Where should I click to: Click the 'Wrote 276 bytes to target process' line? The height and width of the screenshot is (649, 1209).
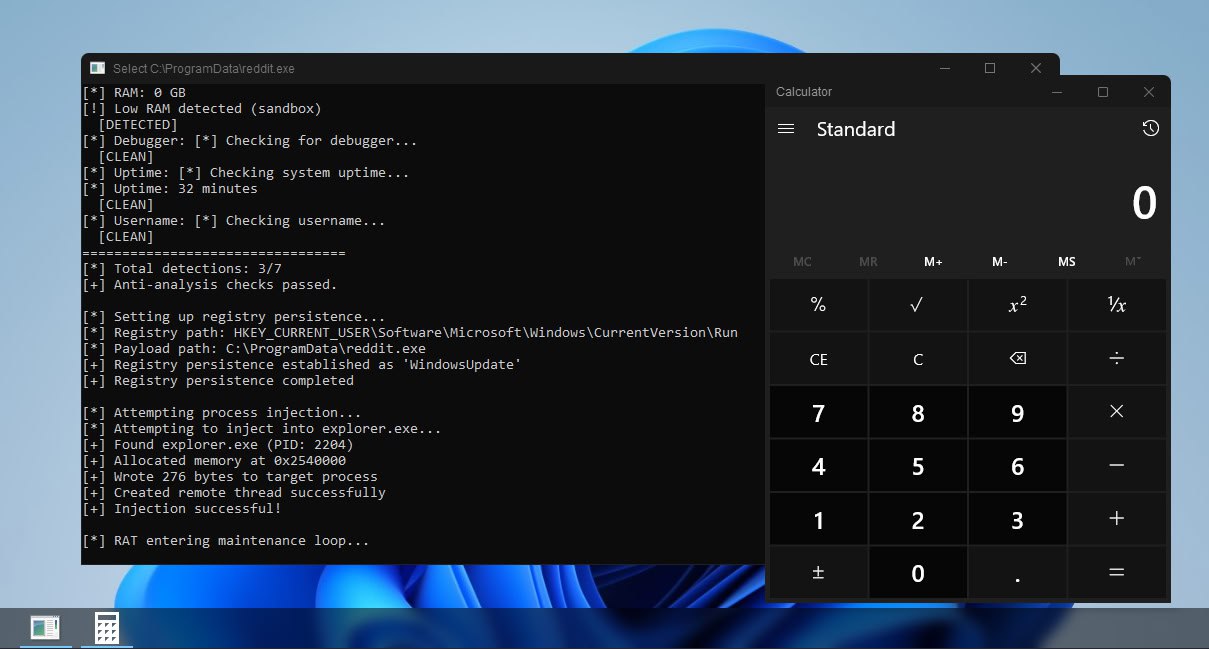(x=230, y=477)
